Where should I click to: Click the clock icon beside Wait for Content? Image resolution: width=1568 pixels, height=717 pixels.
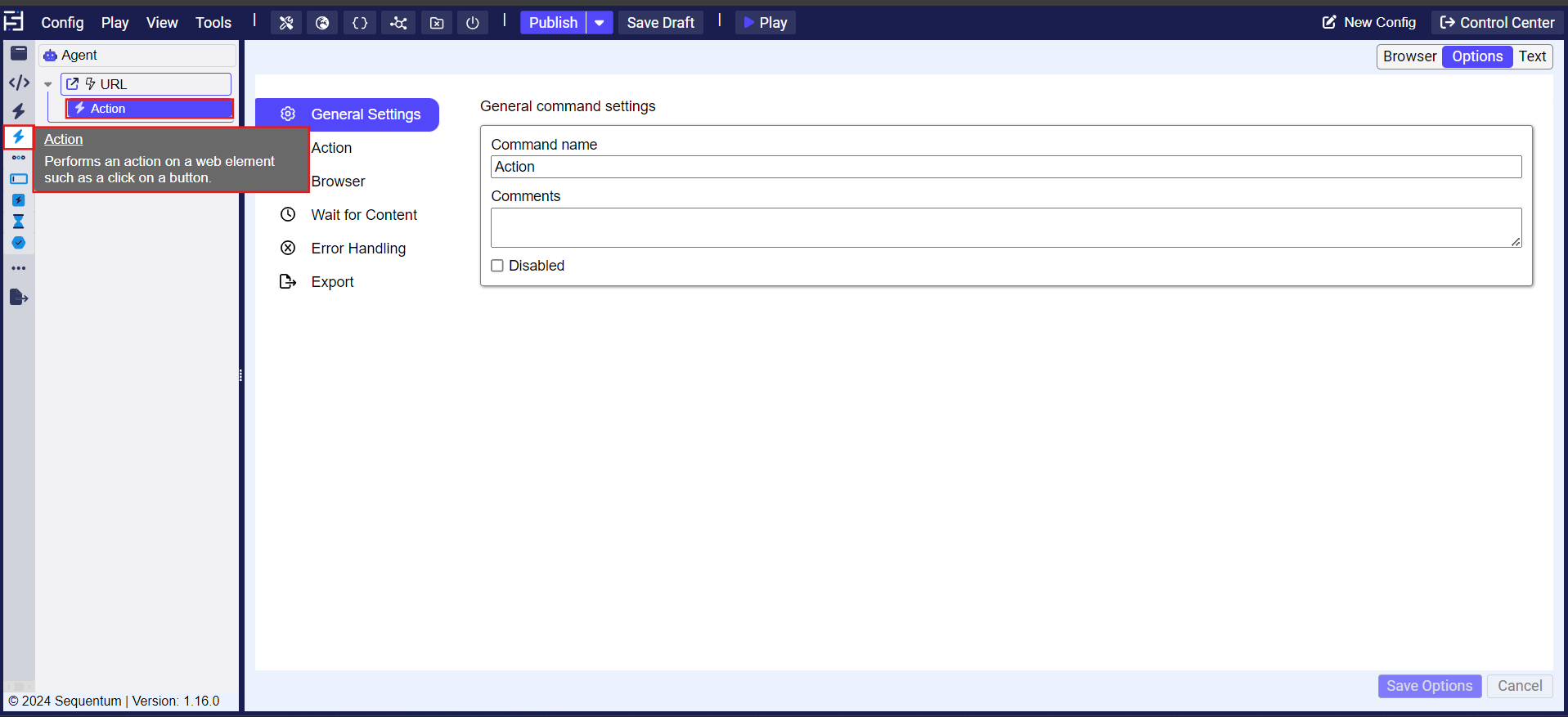pos(288,214)
